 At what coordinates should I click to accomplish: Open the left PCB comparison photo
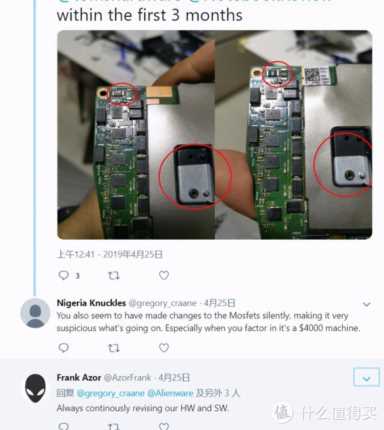[136, 135]
